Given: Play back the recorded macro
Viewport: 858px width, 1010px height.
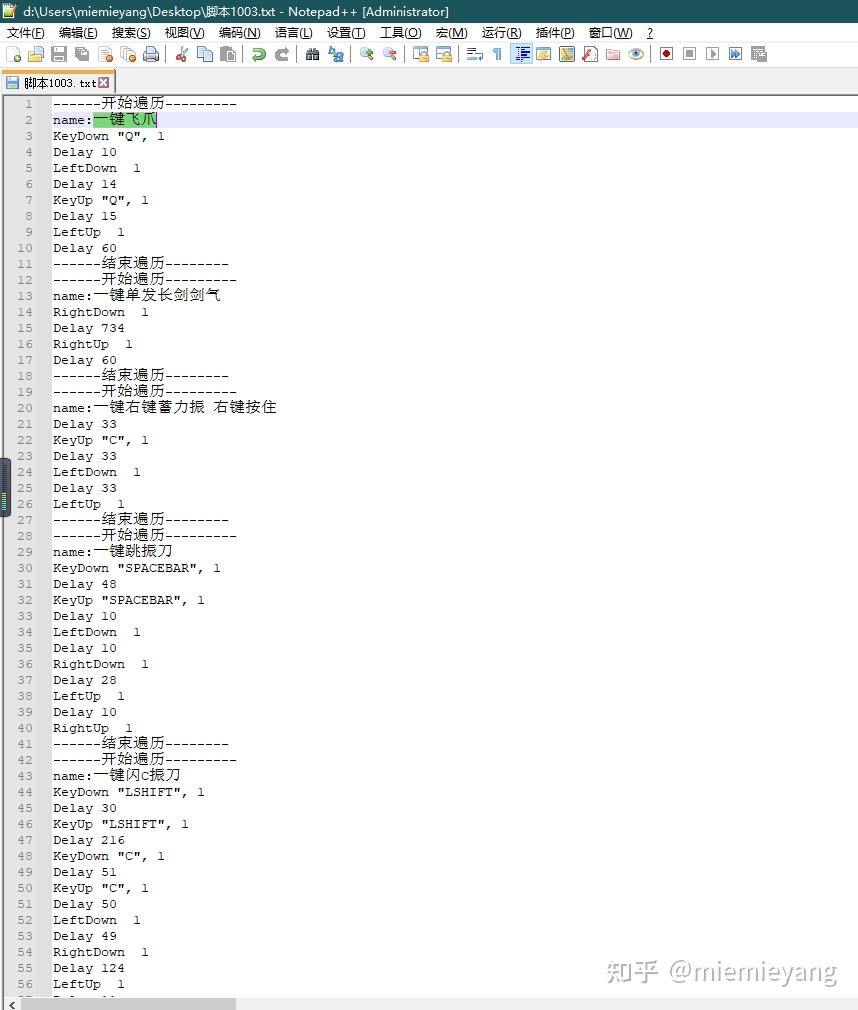Looking at the screenshot, I should pyautogui.click(x=712, y=55).
